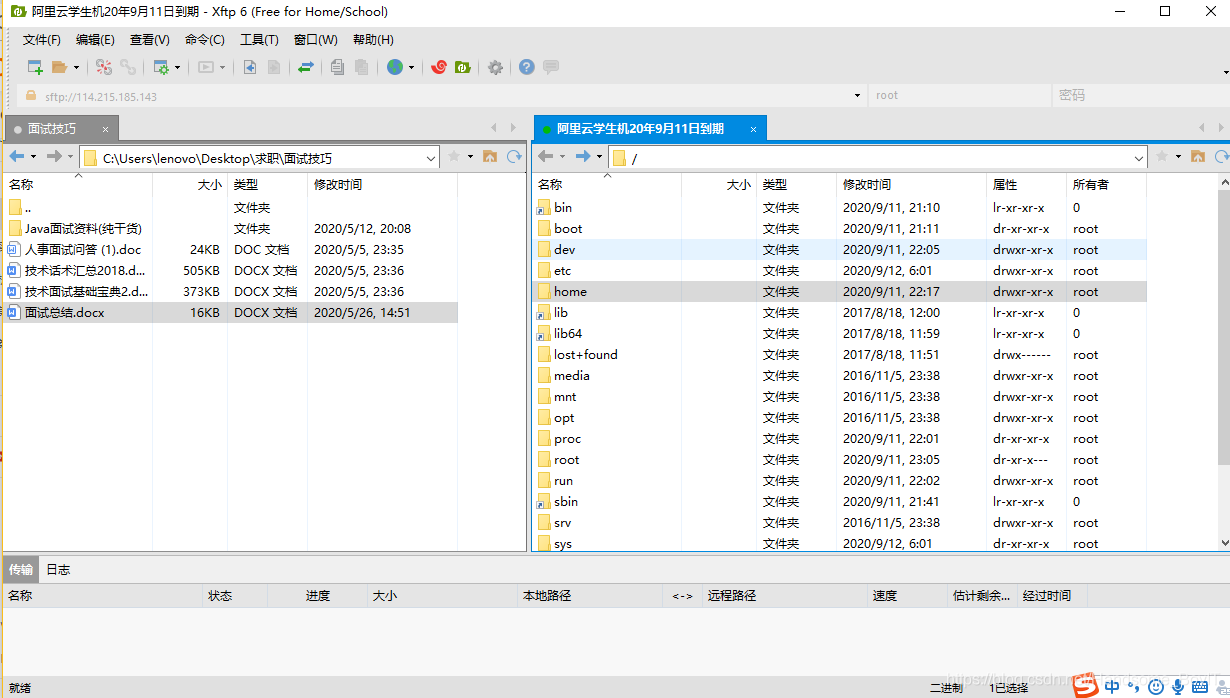Image resolution: width=1230 pixels, height=698 pixels.
Task: Select the 面试总结.docx file
Action: [x=230, y=313]
